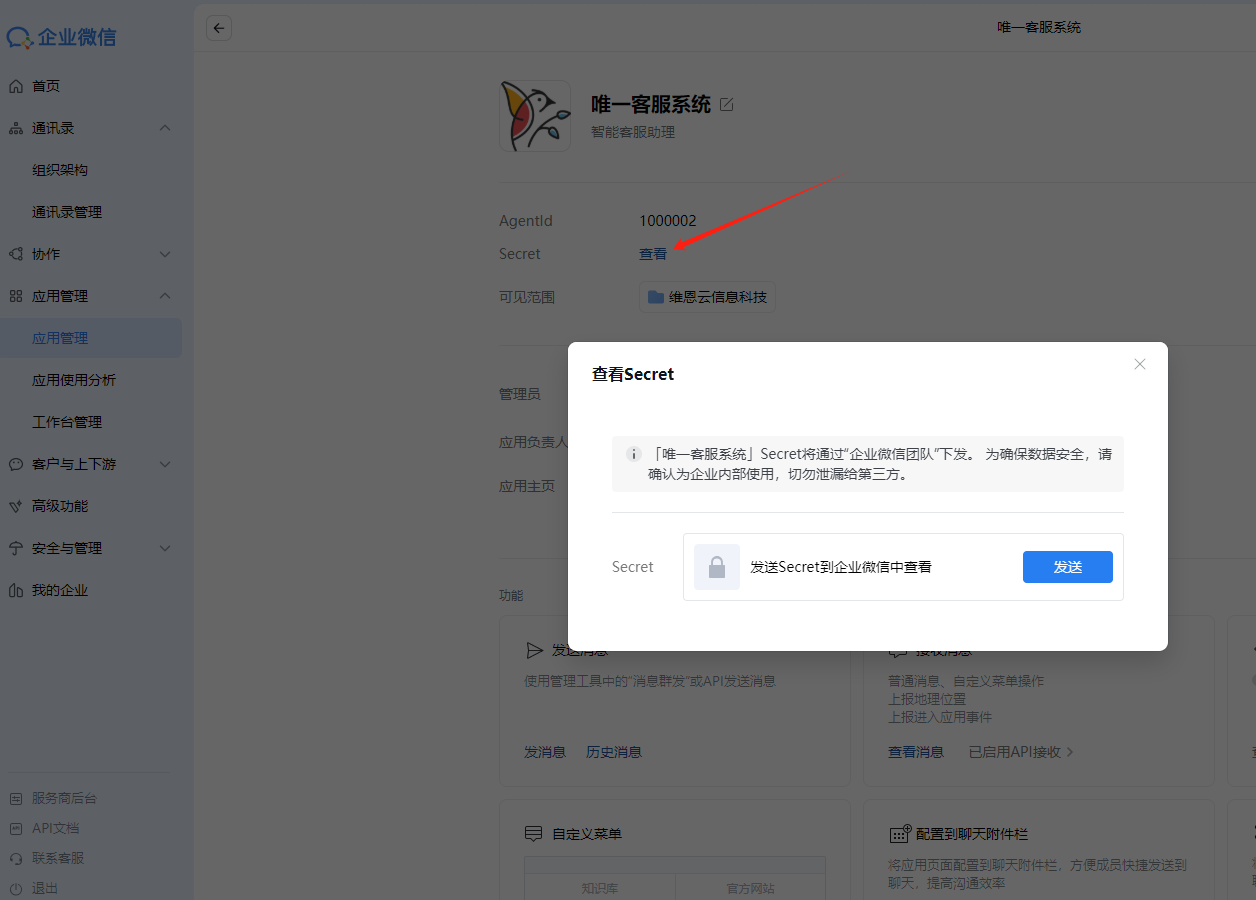Click API文档 text link

click(55, 828)
